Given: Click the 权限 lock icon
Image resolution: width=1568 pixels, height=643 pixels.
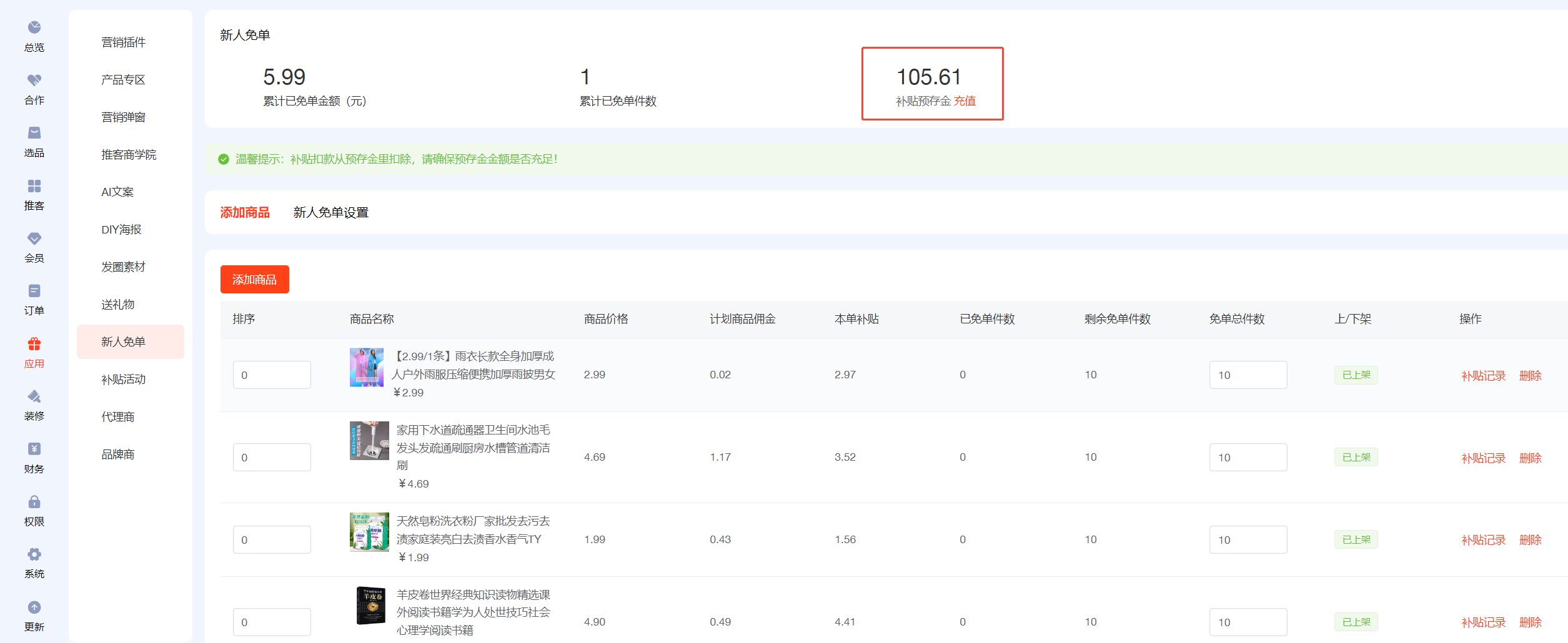Looking at the screenshot, I should click(x=34, y=502).
